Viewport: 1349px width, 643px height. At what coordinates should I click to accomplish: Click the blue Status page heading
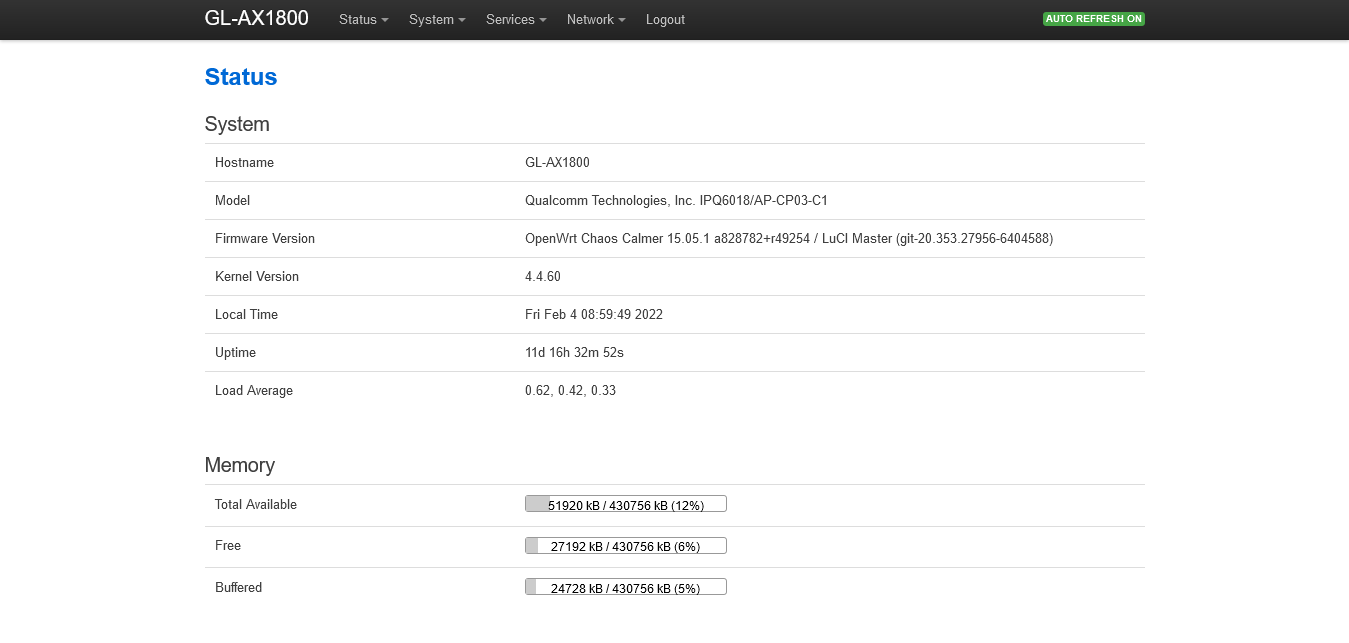(x=241, y=77)
